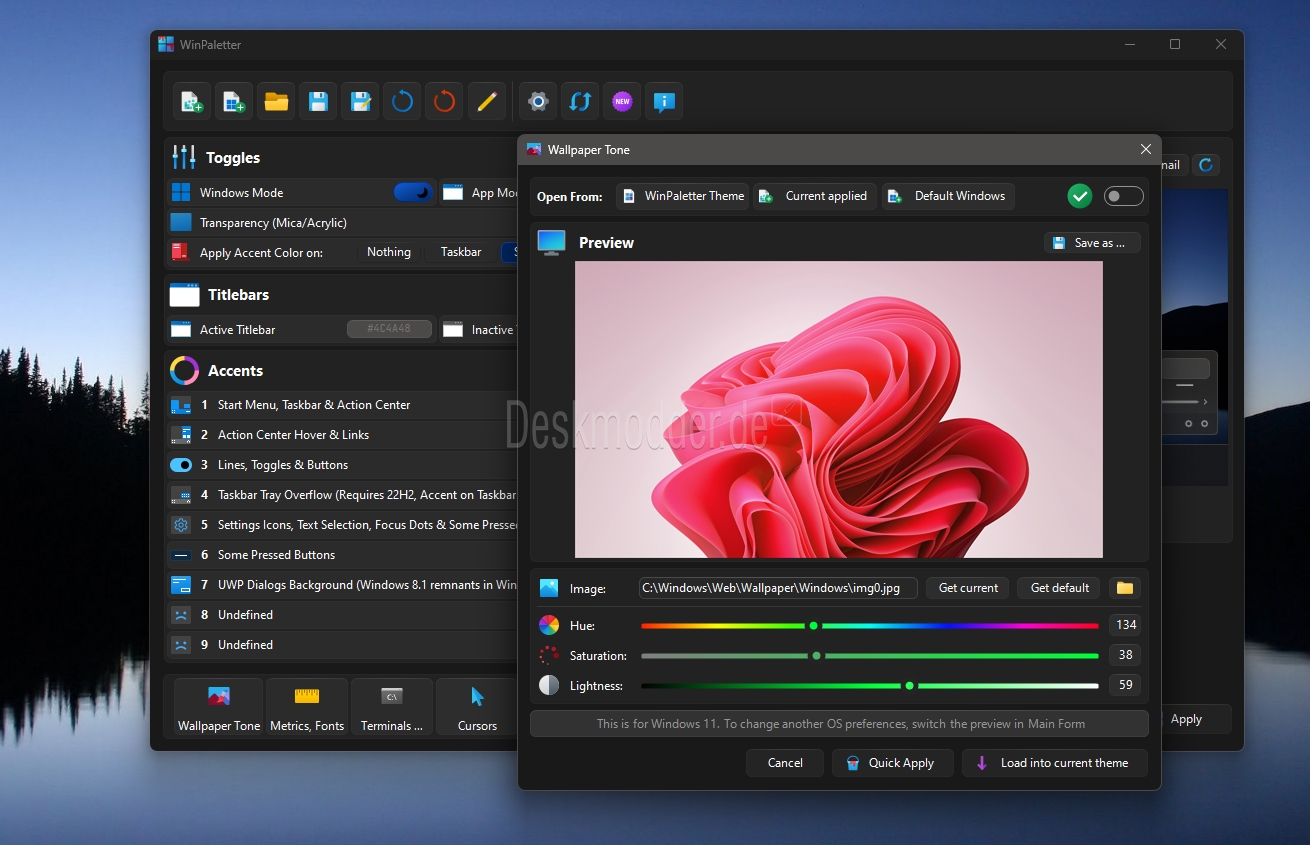Click the Lightness value box 59

1125,685
